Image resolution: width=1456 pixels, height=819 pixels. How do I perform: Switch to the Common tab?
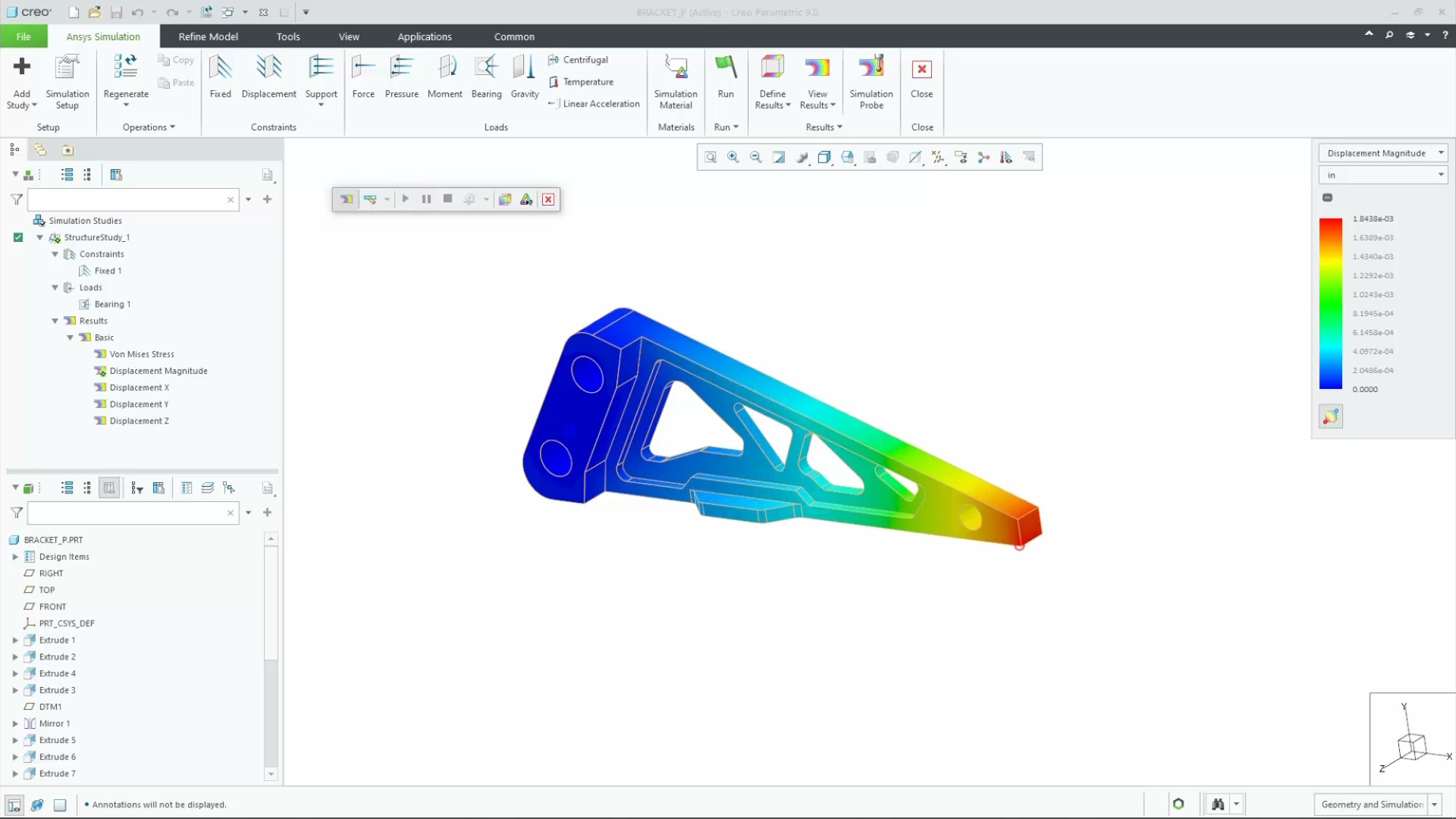[514, 36]
